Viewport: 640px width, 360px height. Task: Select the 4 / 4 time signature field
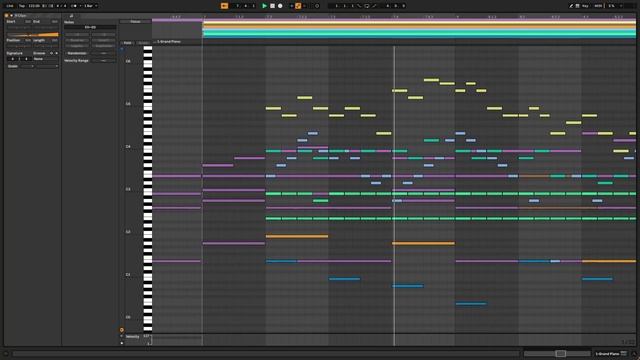pyautogui.click(x=61, y=6)
